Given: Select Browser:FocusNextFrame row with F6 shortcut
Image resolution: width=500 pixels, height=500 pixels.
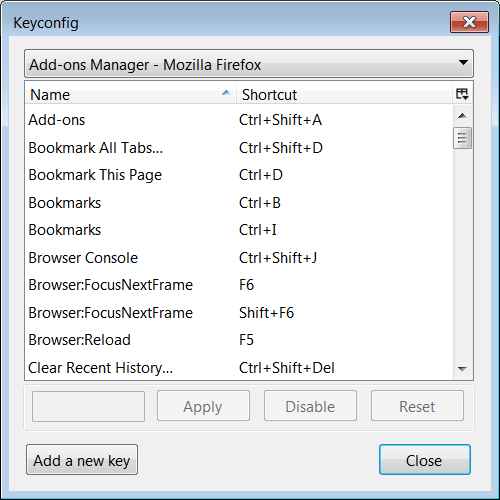Looking at the screenshot, I should [x=239, y=285].
